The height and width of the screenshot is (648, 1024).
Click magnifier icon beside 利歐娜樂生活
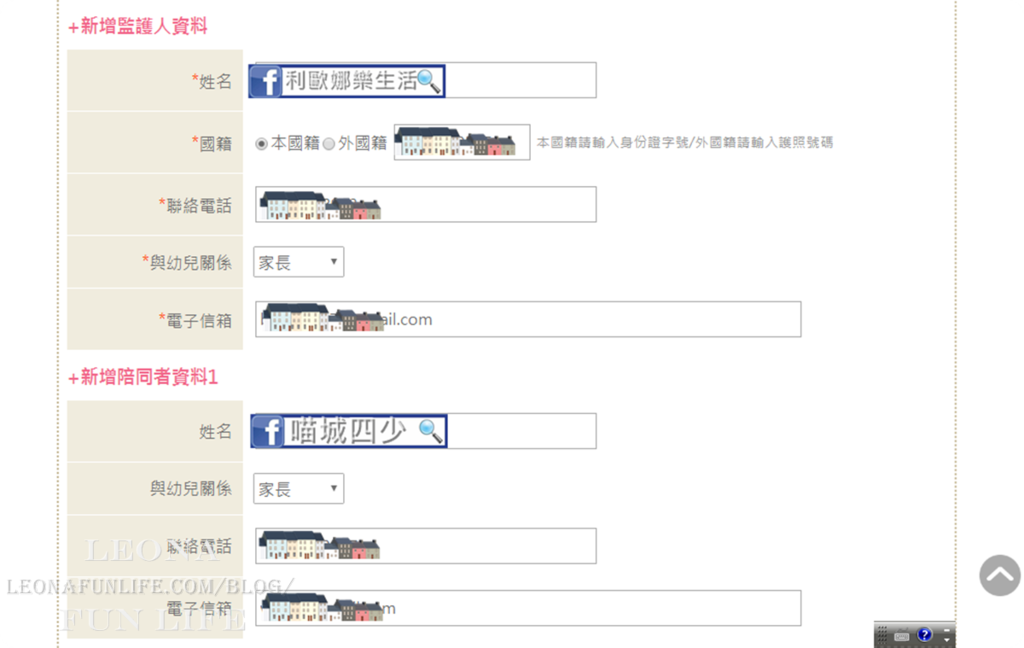[429, 81]
